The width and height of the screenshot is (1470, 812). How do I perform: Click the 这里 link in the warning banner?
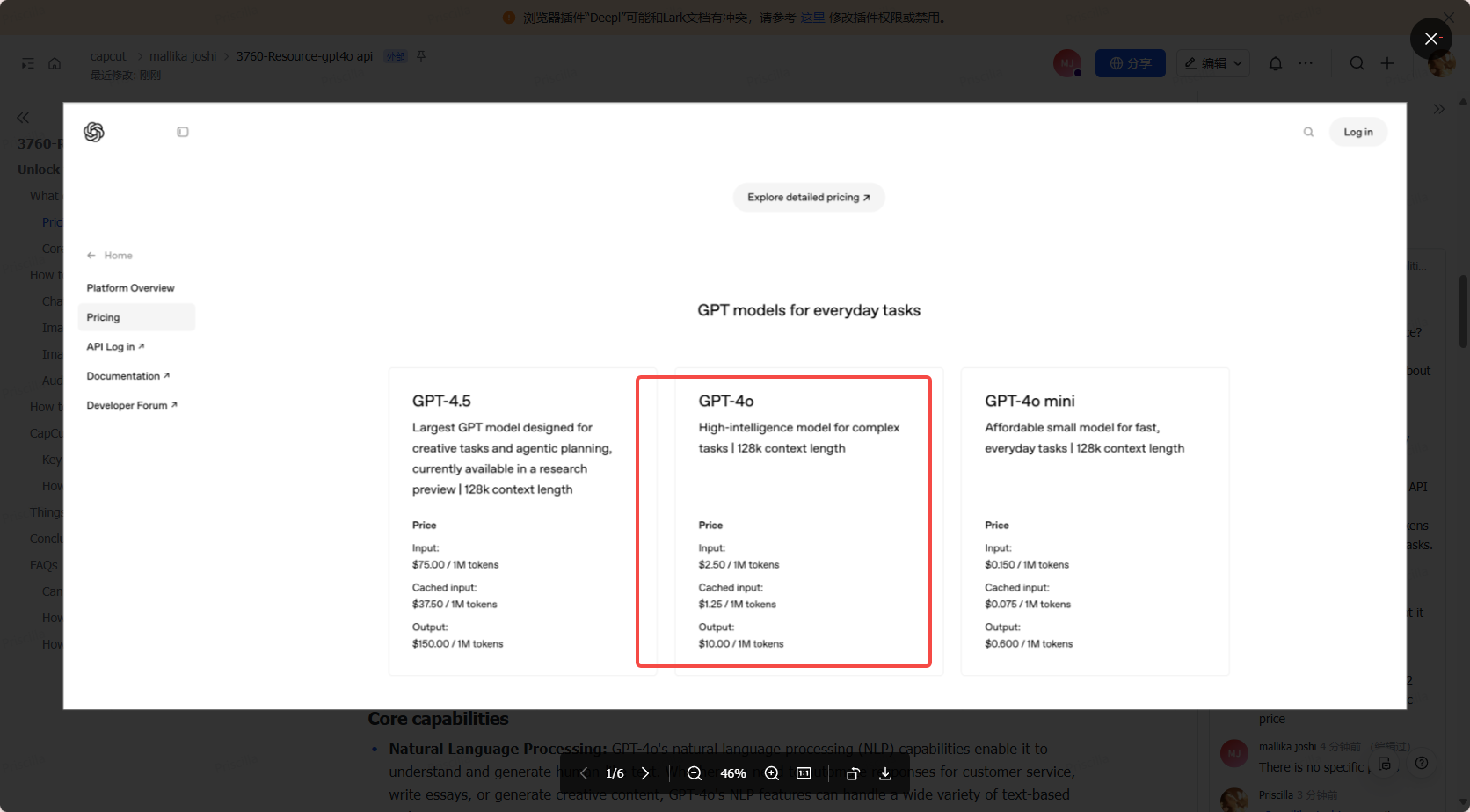812,18
